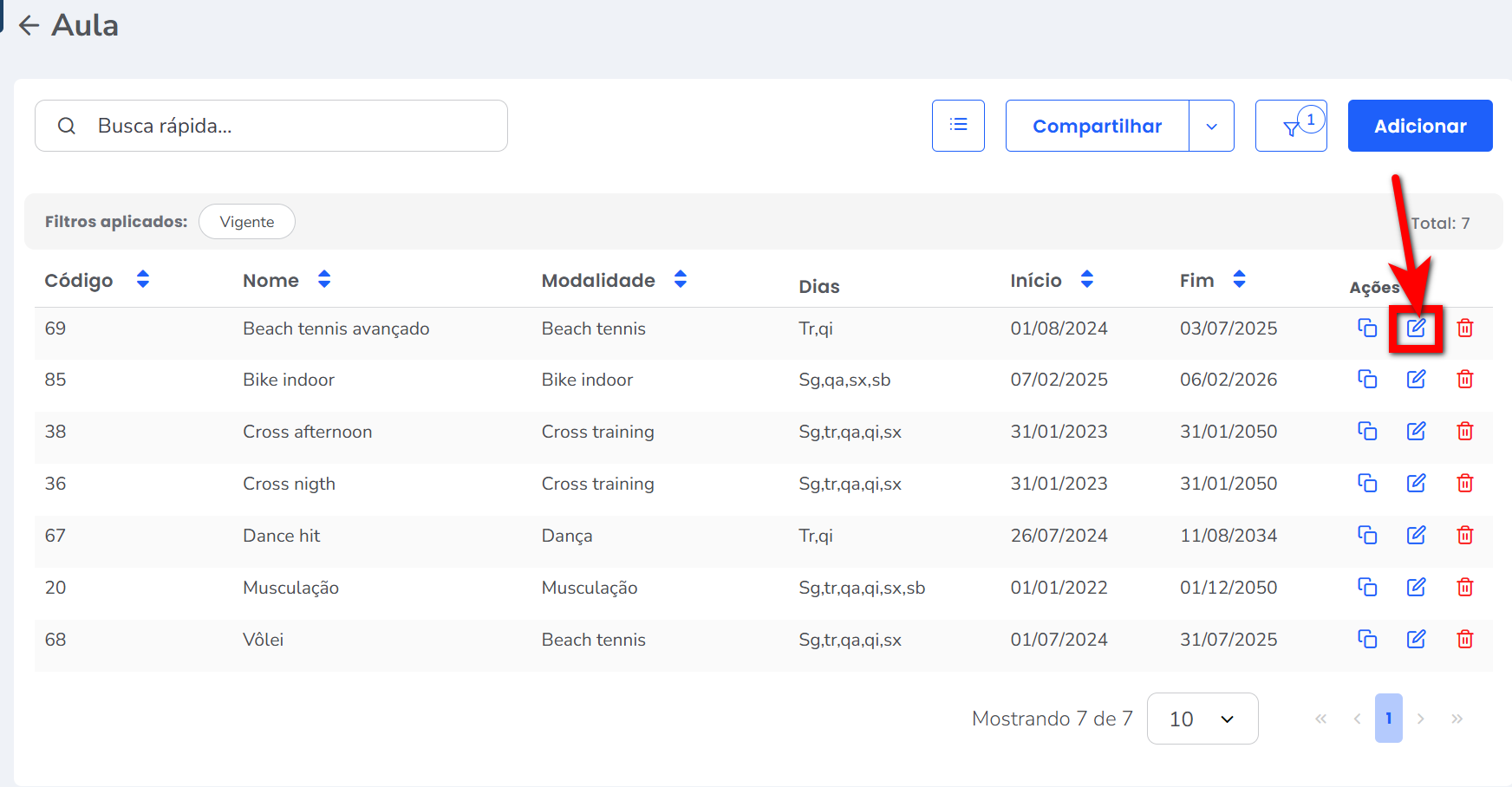Edit the Musculação class row
Image resolution: width=1512 pixels, height=787 pixels.
(1416, 587)
